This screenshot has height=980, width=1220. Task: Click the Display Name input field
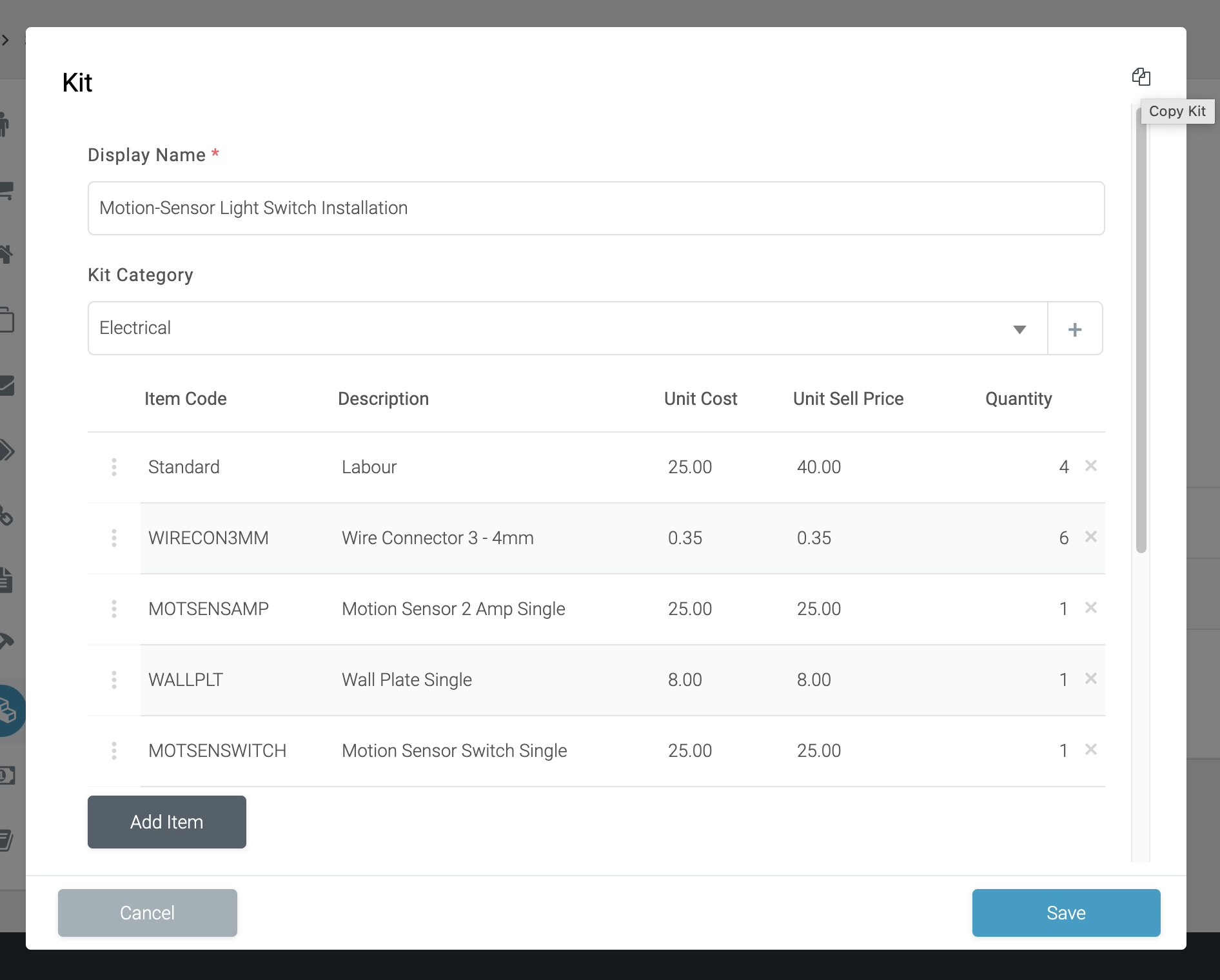pyautogui.click(x=596, y=208)
